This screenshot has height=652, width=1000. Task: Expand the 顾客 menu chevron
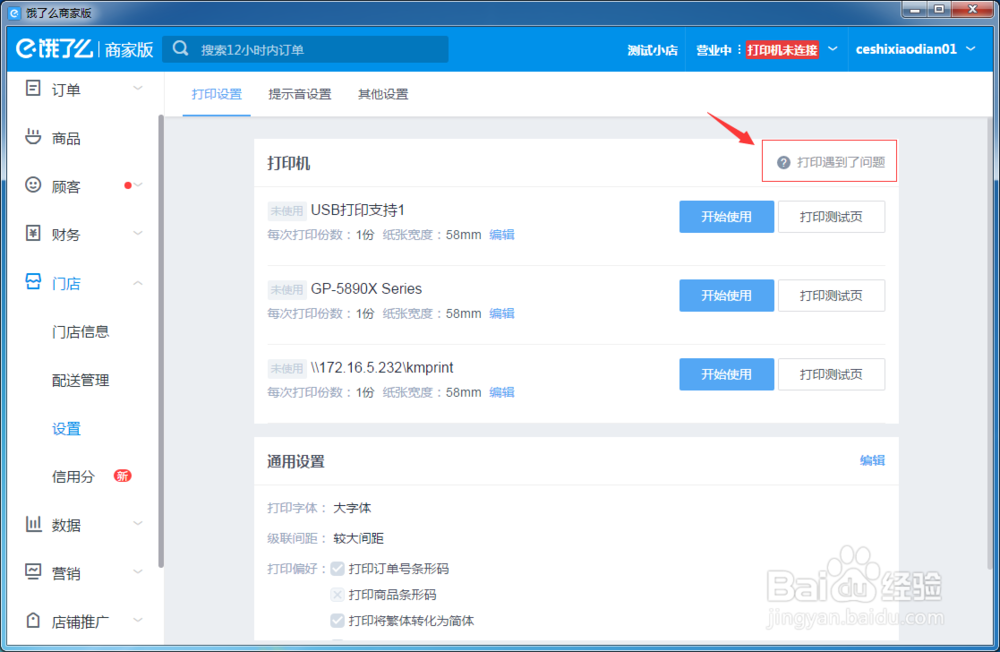(138, 185)
